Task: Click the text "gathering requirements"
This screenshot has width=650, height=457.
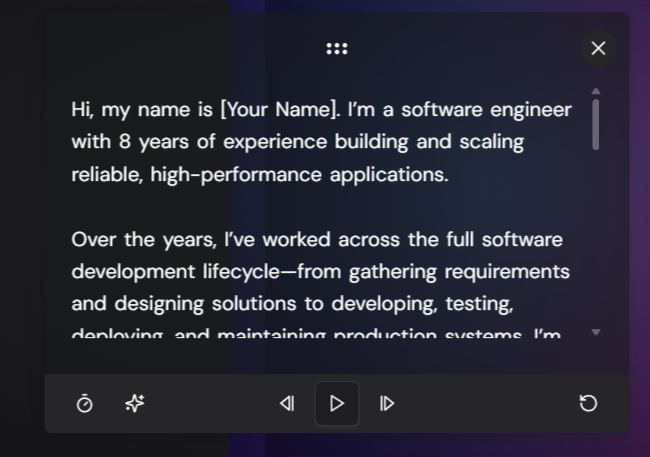Action: [459, 272]
